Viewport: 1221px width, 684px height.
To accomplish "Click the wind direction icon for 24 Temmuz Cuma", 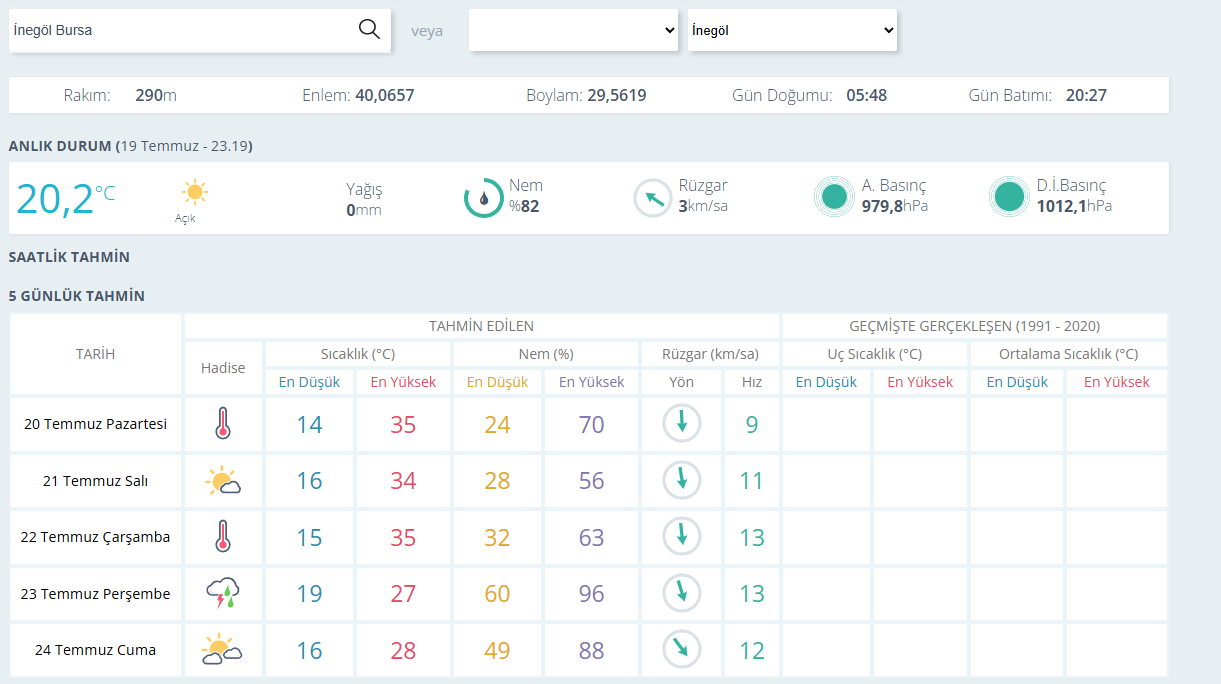I will pos(682,650).
